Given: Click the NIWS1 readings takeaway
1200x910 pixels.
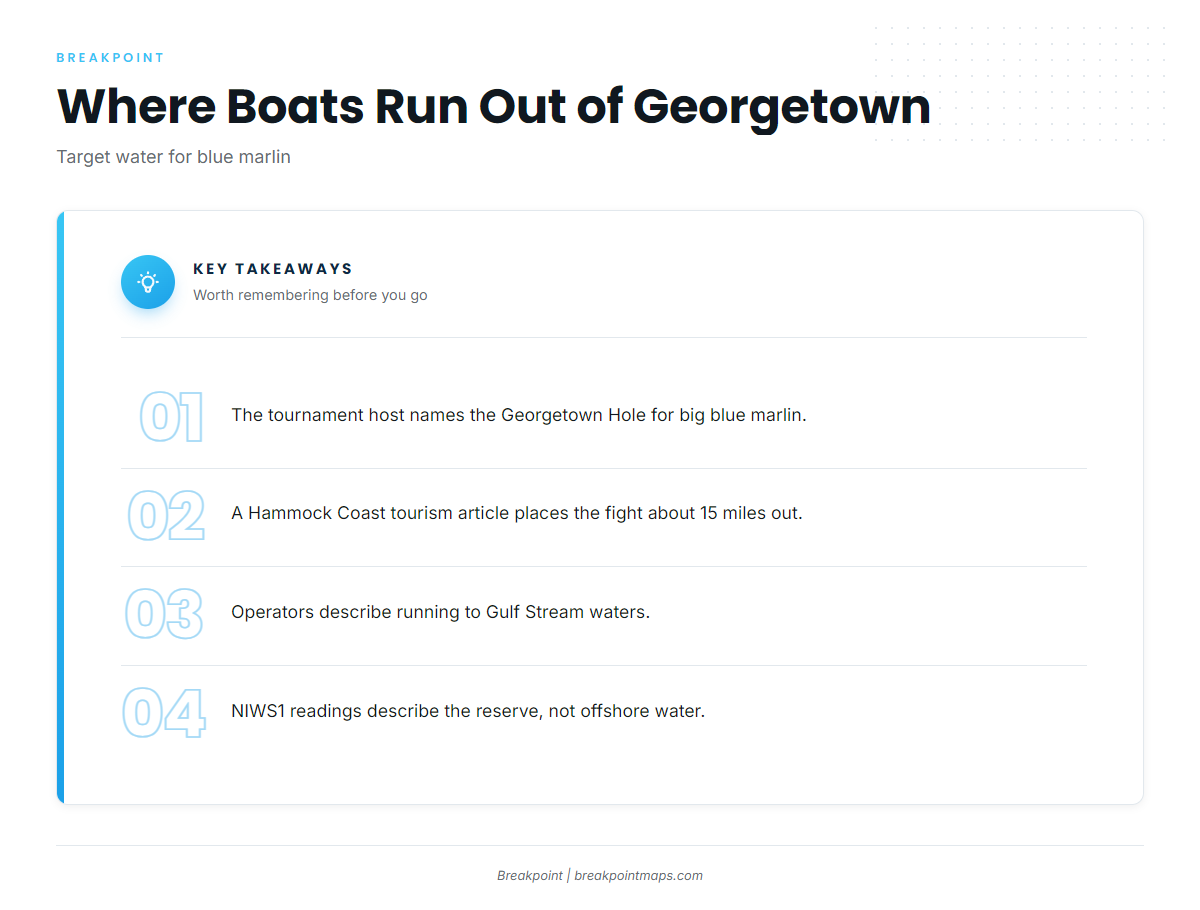Looking at the screenshot, I should [x=468, y=712].
